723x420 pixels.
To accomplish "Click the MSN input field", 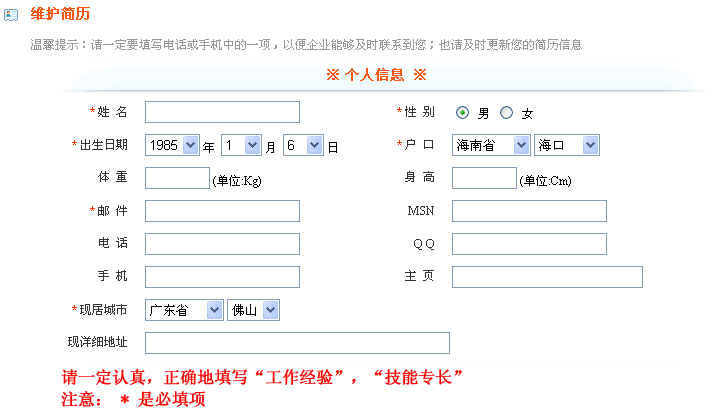I will point(529,211).
